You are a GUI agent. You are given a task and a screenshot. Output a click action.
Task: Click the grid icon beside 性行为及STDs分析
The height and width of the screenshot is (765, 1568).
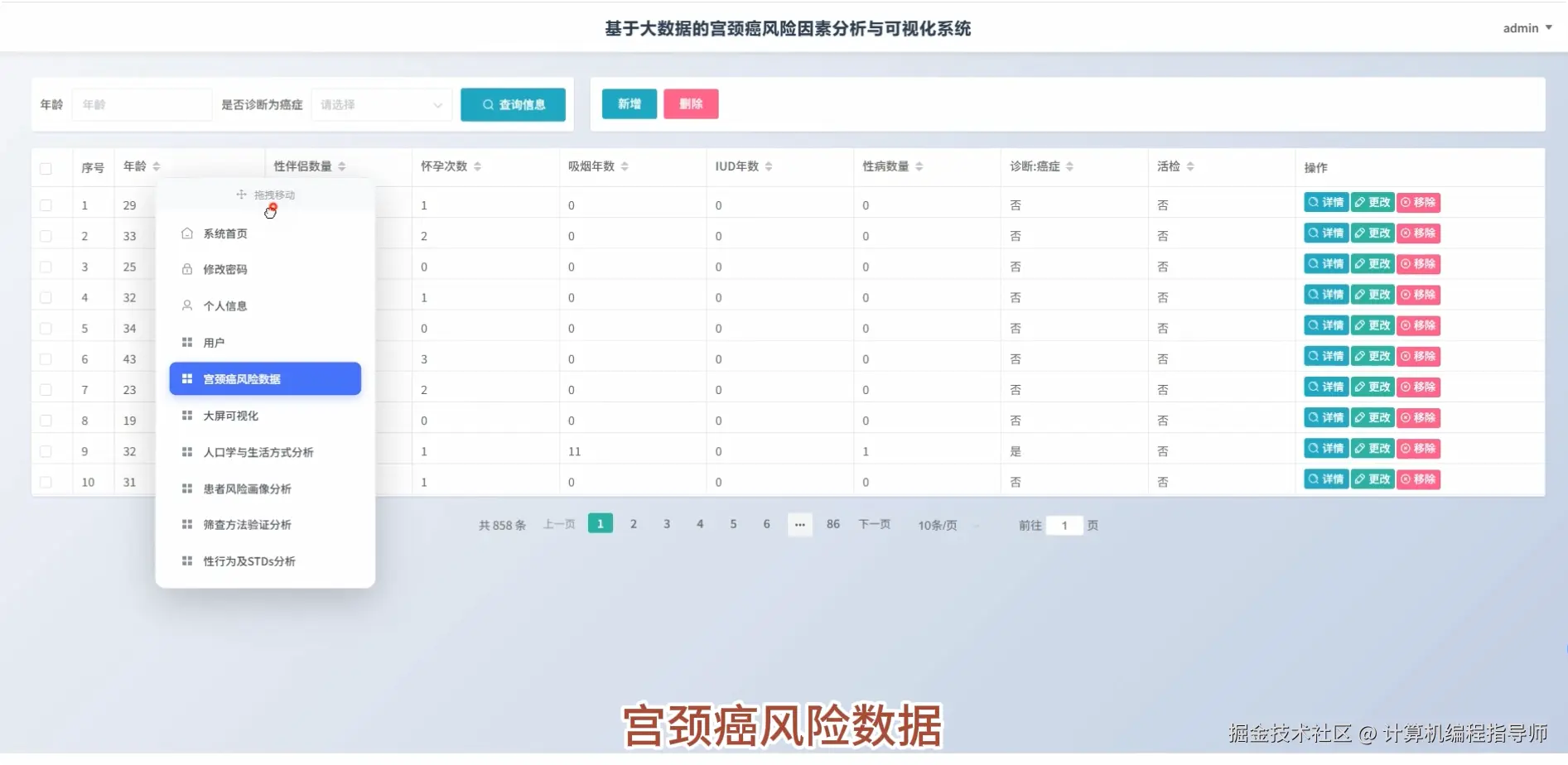187,561
